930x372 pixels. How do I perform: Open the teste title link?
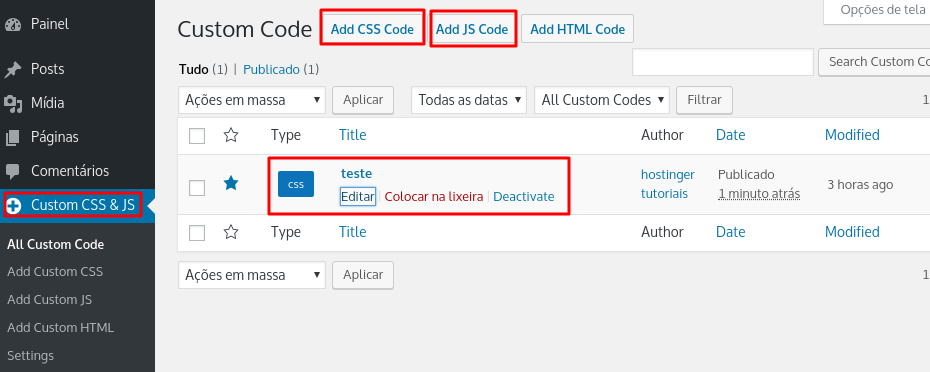[356, 174]
